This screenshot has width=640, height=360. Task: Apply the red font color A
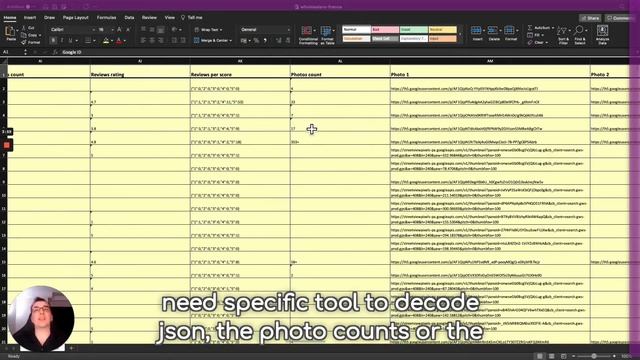[x=119, y=40]
